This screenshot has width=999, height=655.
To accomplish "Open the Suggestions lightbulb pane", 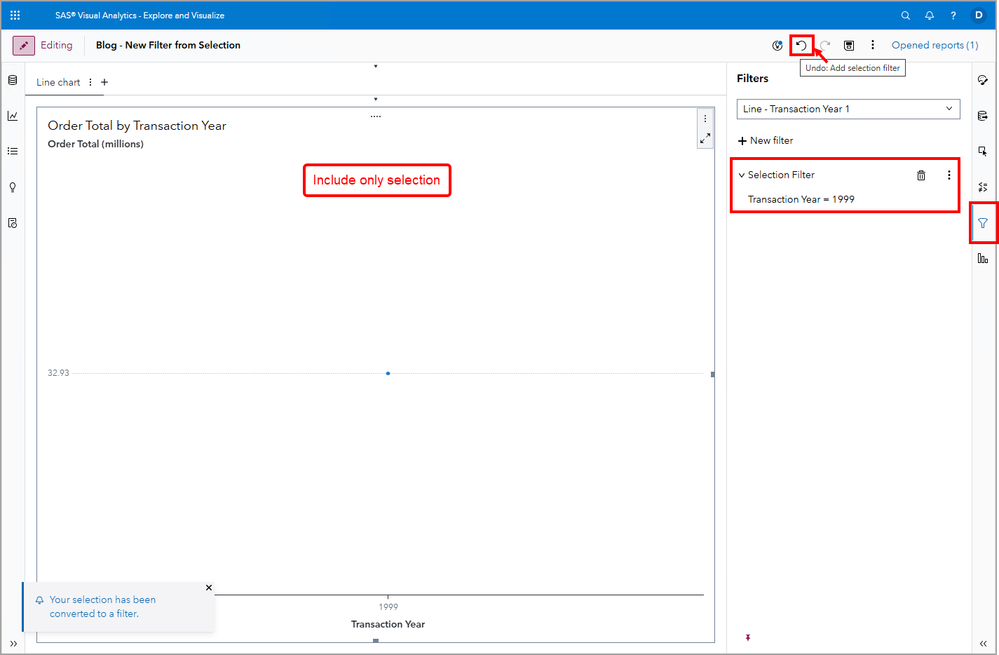I will coord(13,187).
